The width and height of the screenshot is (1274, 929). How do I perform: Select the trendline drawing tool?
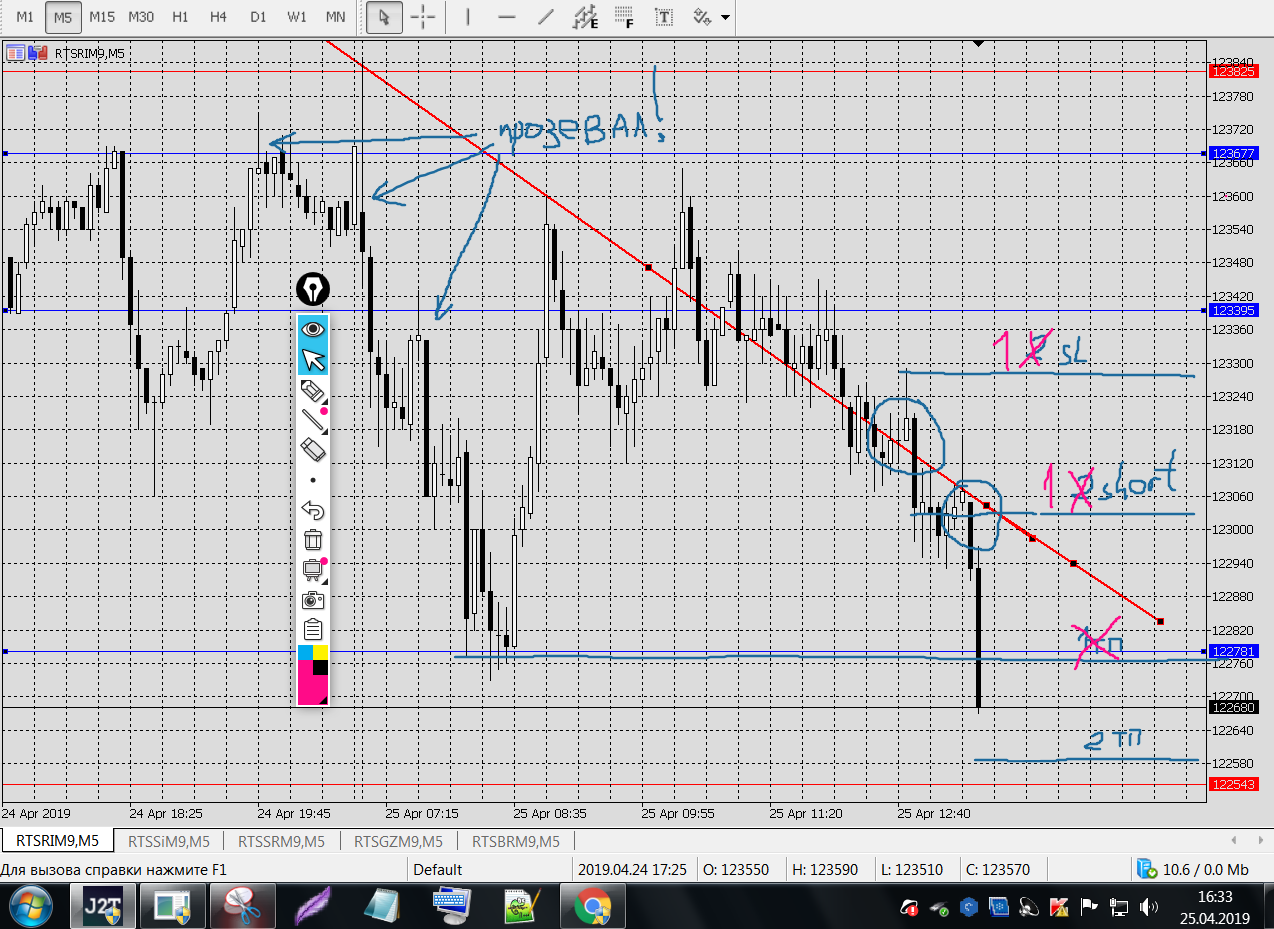point(545,17)
